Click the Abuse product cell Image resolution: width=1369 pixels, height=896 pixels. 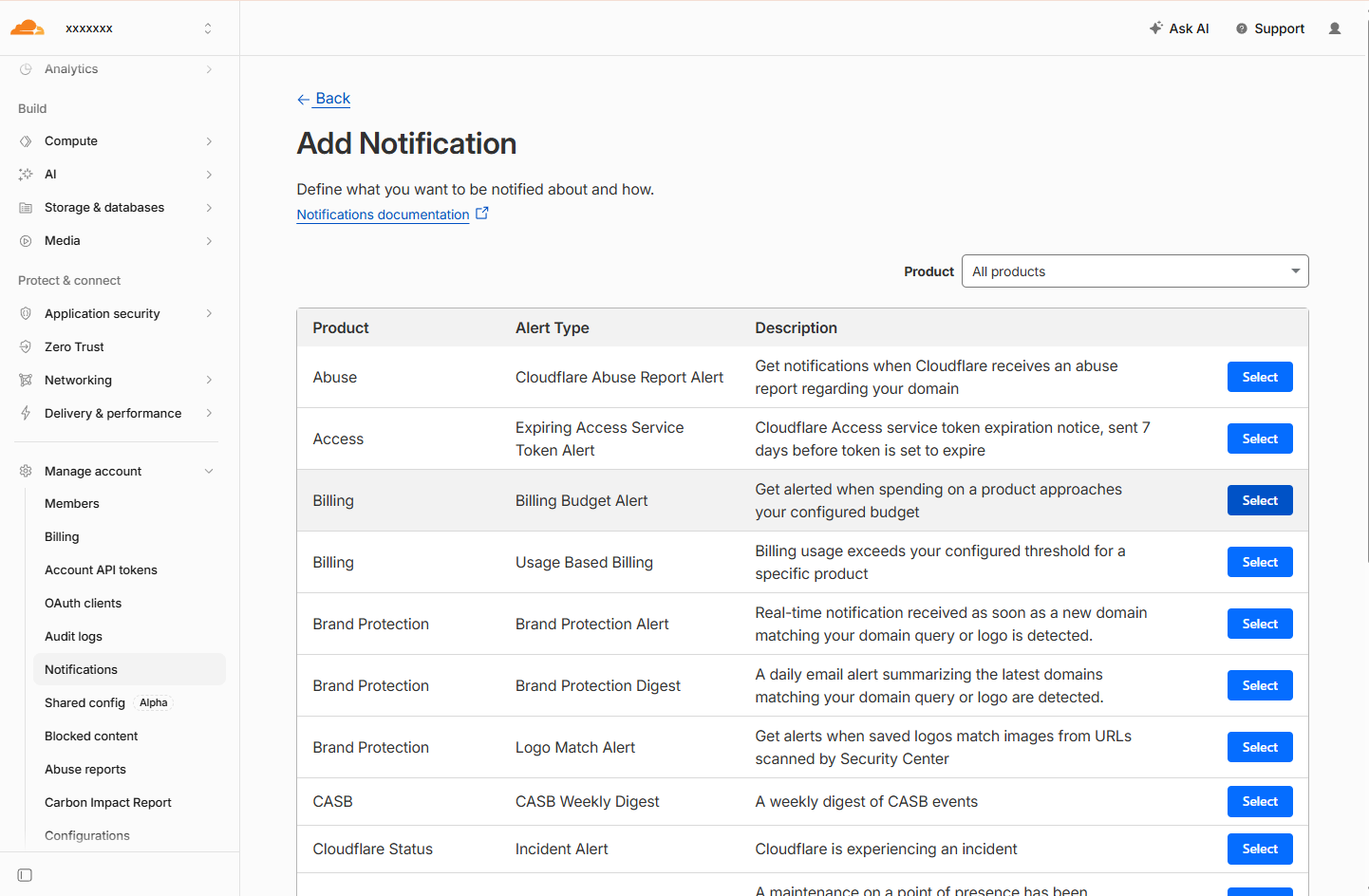[x=334, y=377]
